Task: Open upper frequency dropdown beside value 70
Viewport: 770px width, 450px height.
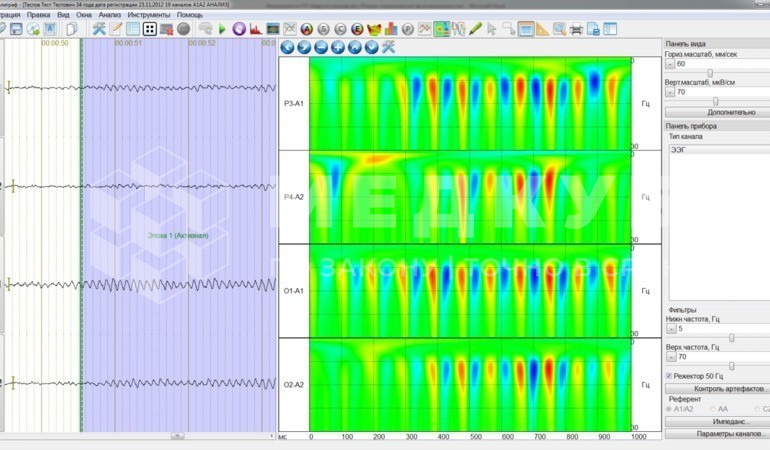Action: [x=671, y=357]
